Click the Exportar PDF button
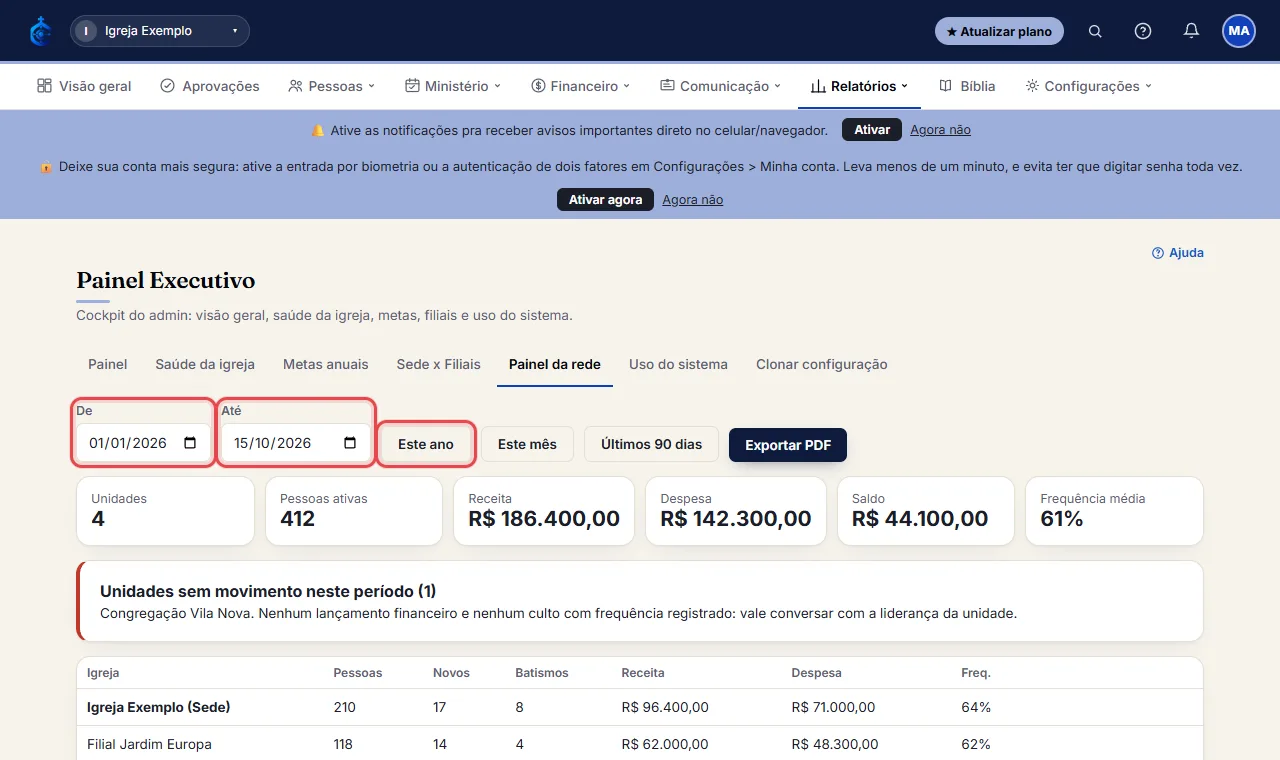 [x=788, y=445]
